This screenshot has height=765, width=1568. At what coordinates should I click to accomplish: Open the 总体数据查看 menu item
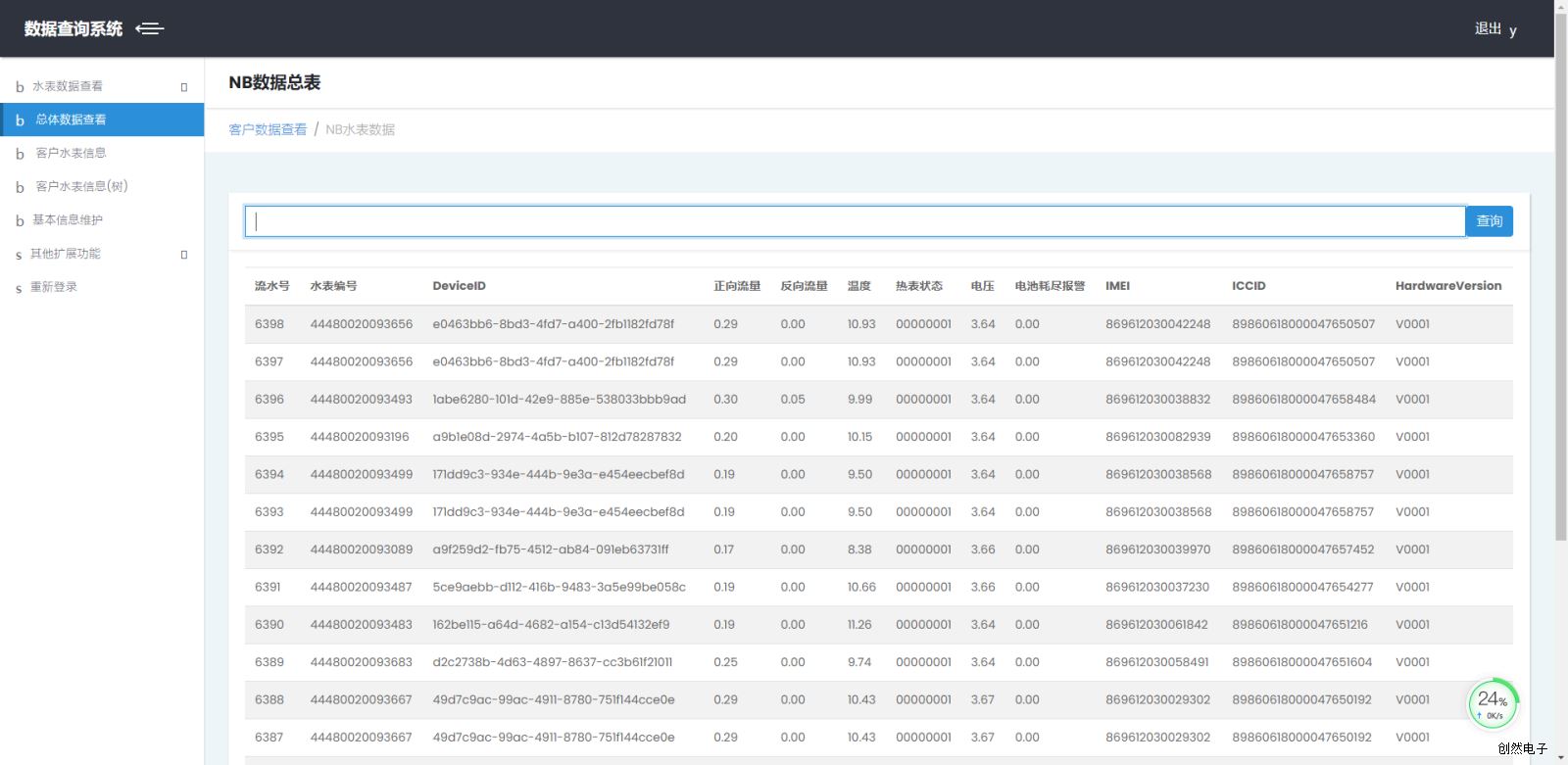(x=71, y=120)
